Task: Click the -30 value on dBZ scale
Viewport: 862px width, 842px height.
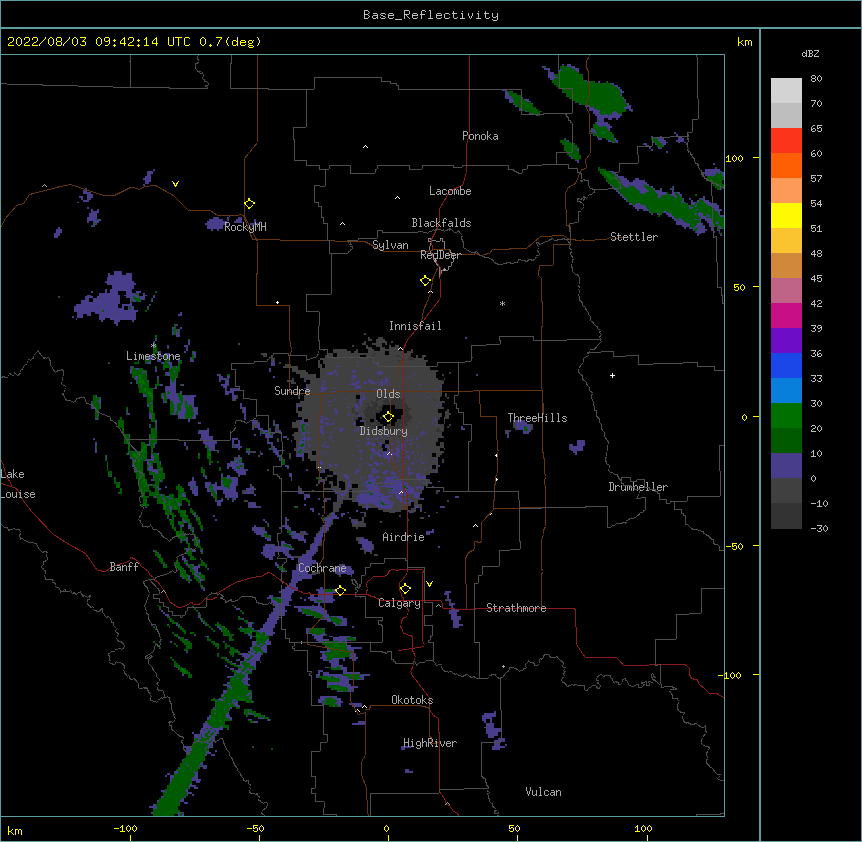Action: tap(819, 529)
